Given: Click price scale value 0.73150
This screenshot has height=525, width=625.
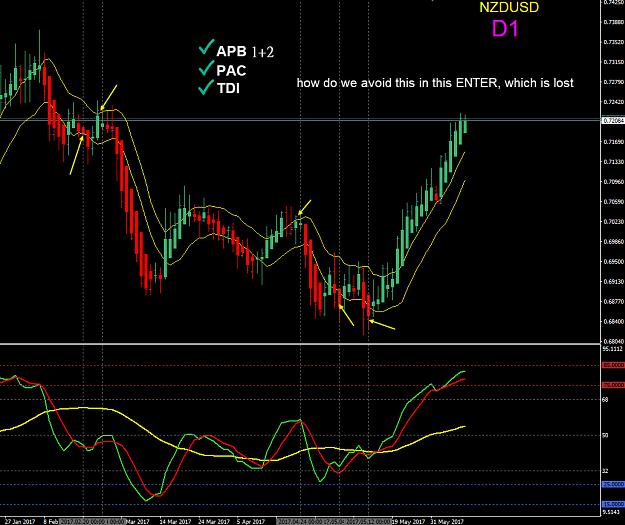Looking at the screenshot, I should click(614, 62).
